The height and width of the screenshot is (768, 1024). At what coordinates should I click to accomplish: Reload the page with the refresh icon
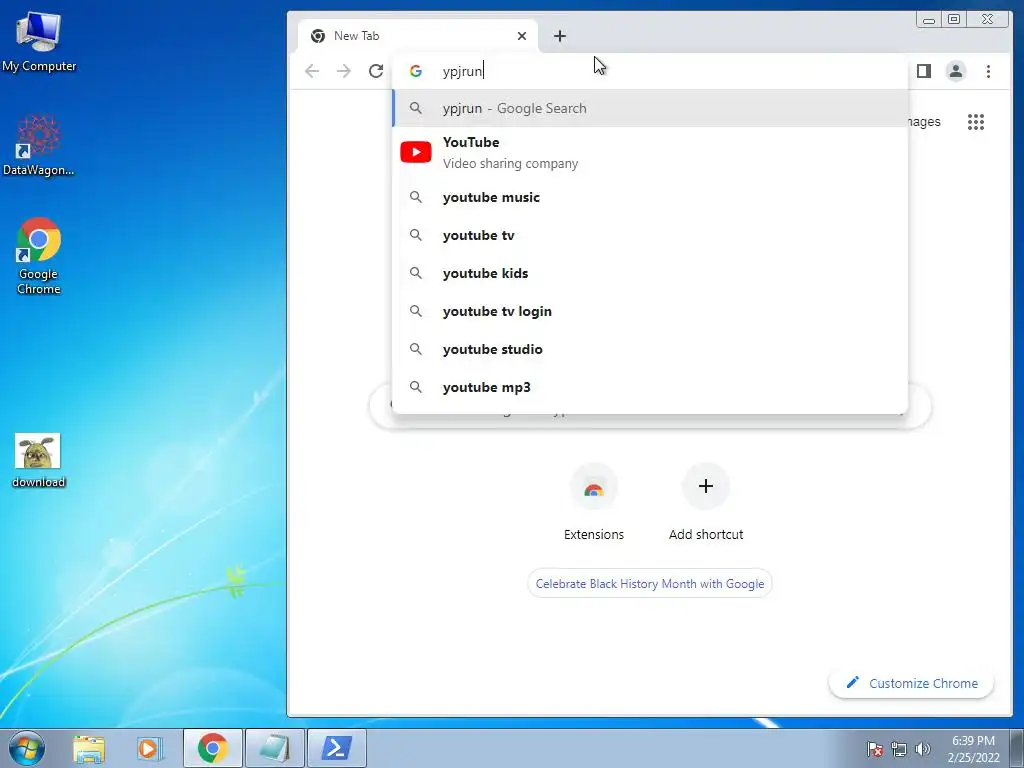376,71
